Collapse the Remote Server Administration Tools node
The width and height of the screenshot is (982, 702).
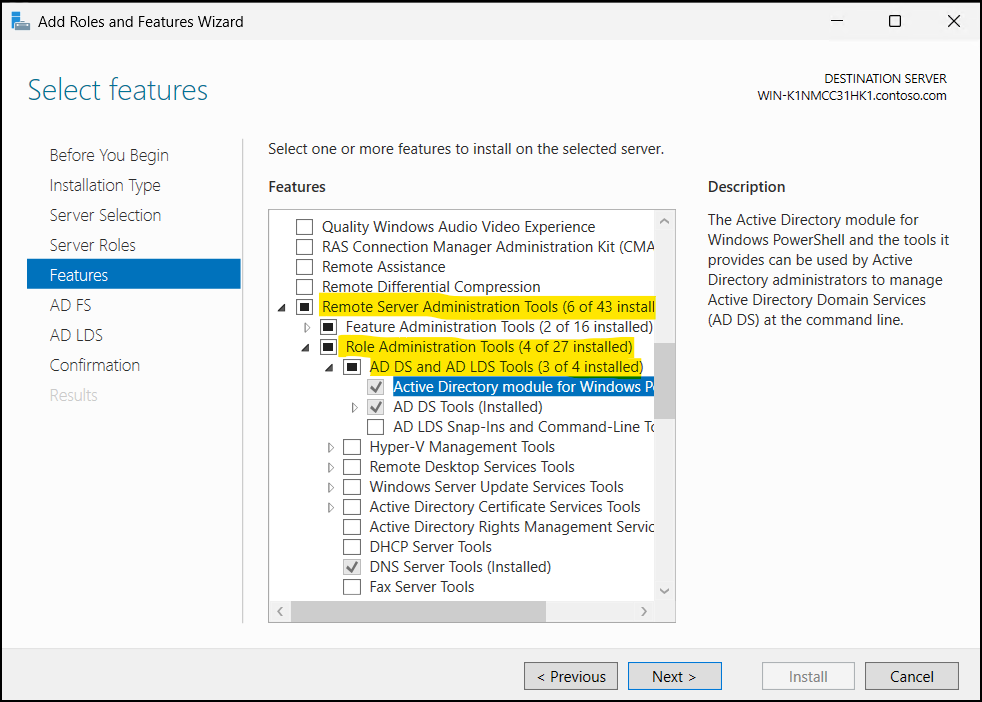coord(281,307)
